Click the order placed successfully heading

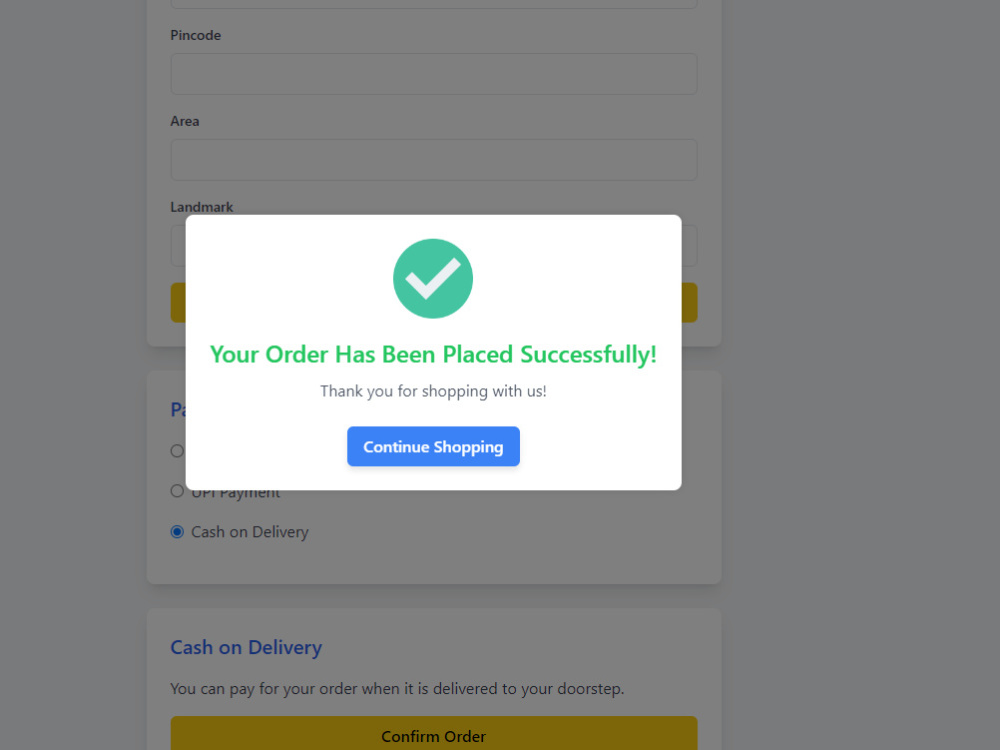433,354
